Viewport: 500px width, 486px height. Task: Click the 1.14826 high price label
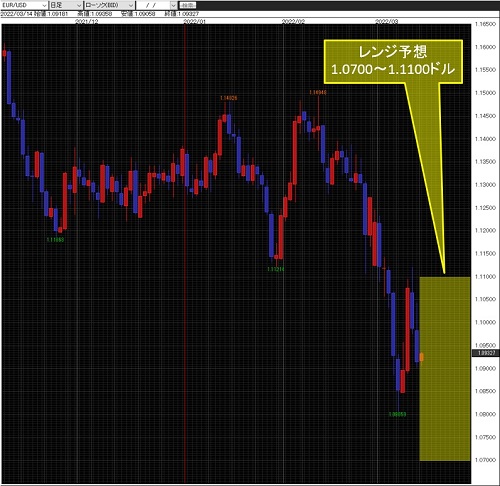228,98
